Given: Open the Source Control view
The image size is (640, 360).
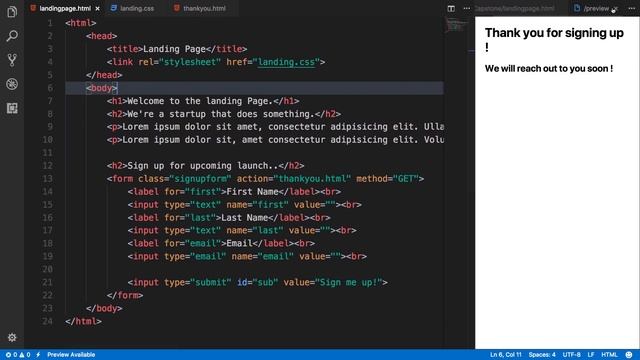Looking at the screenshot, I should click(12, 60).
